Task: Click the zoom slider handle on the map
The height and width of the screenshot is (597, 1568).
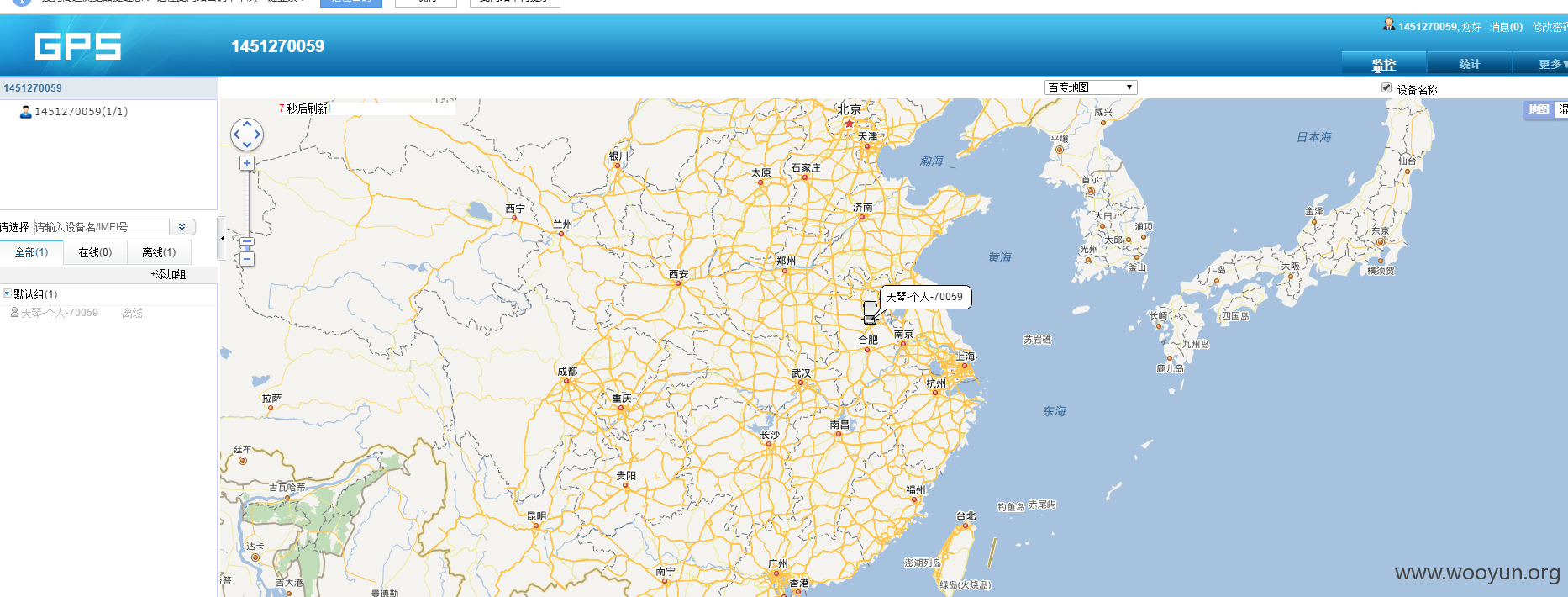Action: click(x=247, y=242)
